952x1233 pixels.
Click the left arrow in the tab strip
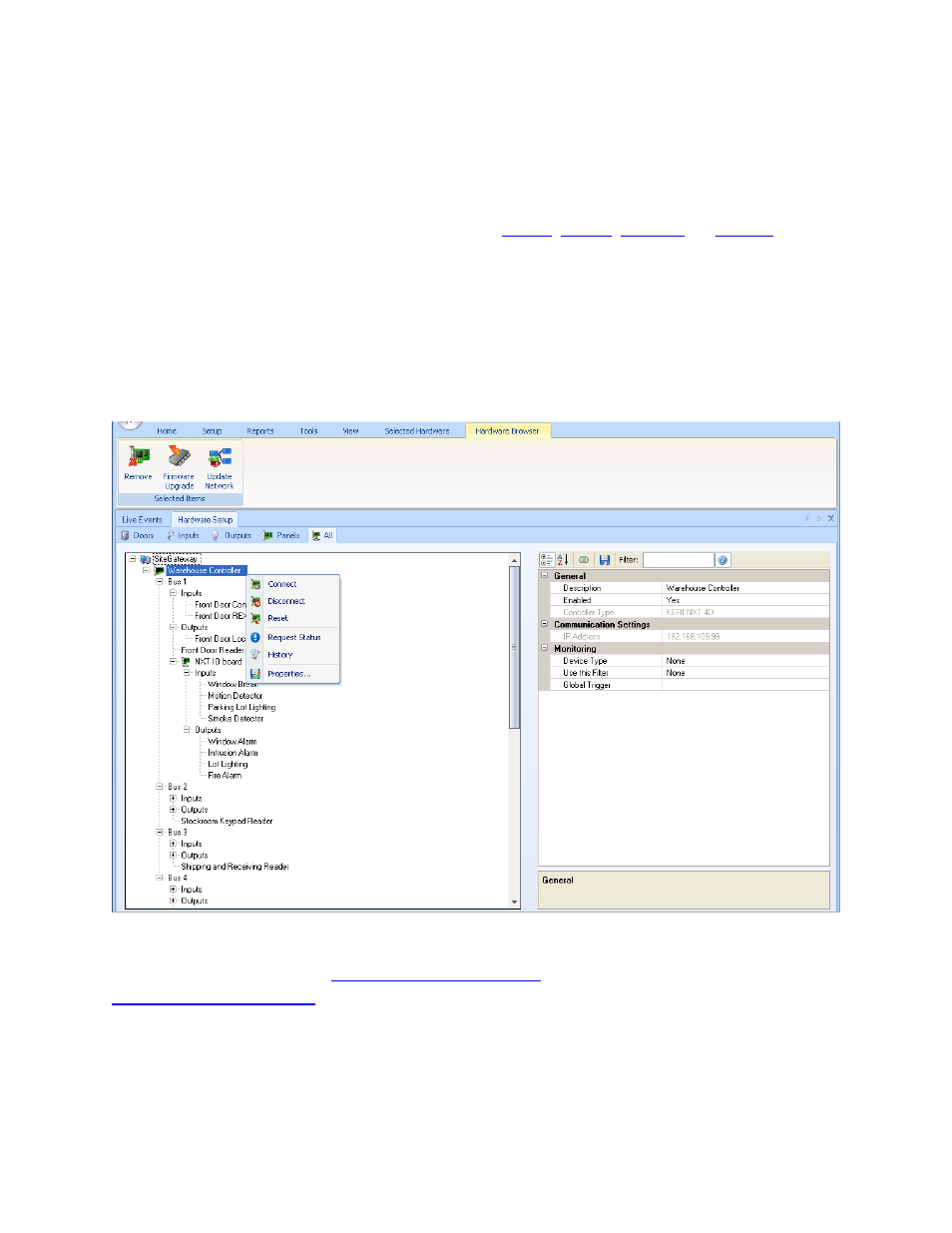click(807, 518)
